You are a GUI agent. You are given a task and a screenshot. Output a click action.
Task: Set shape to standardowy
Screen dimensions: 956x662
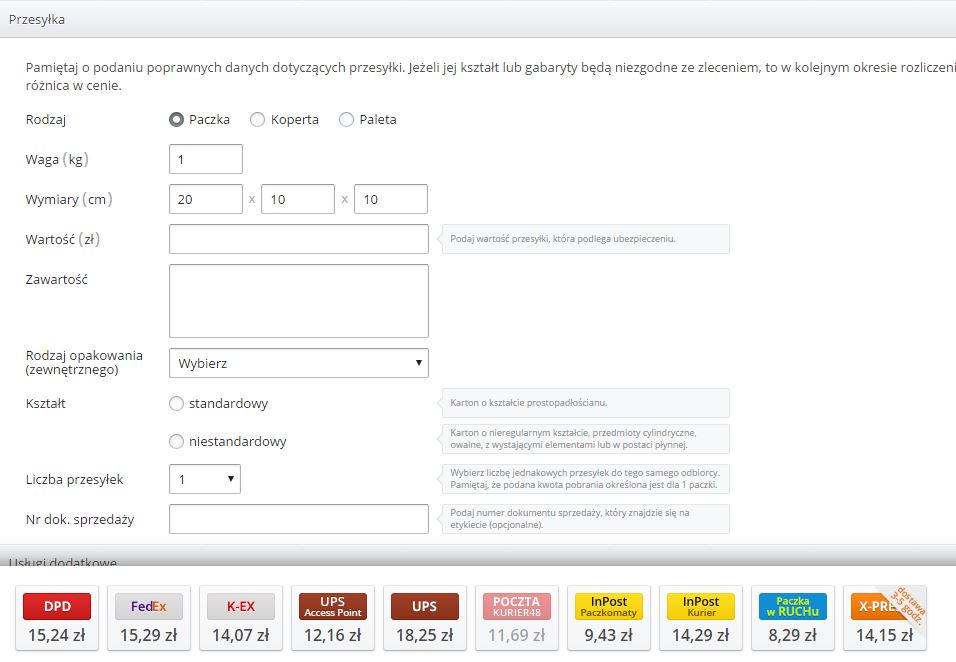[x=177, y=404]
